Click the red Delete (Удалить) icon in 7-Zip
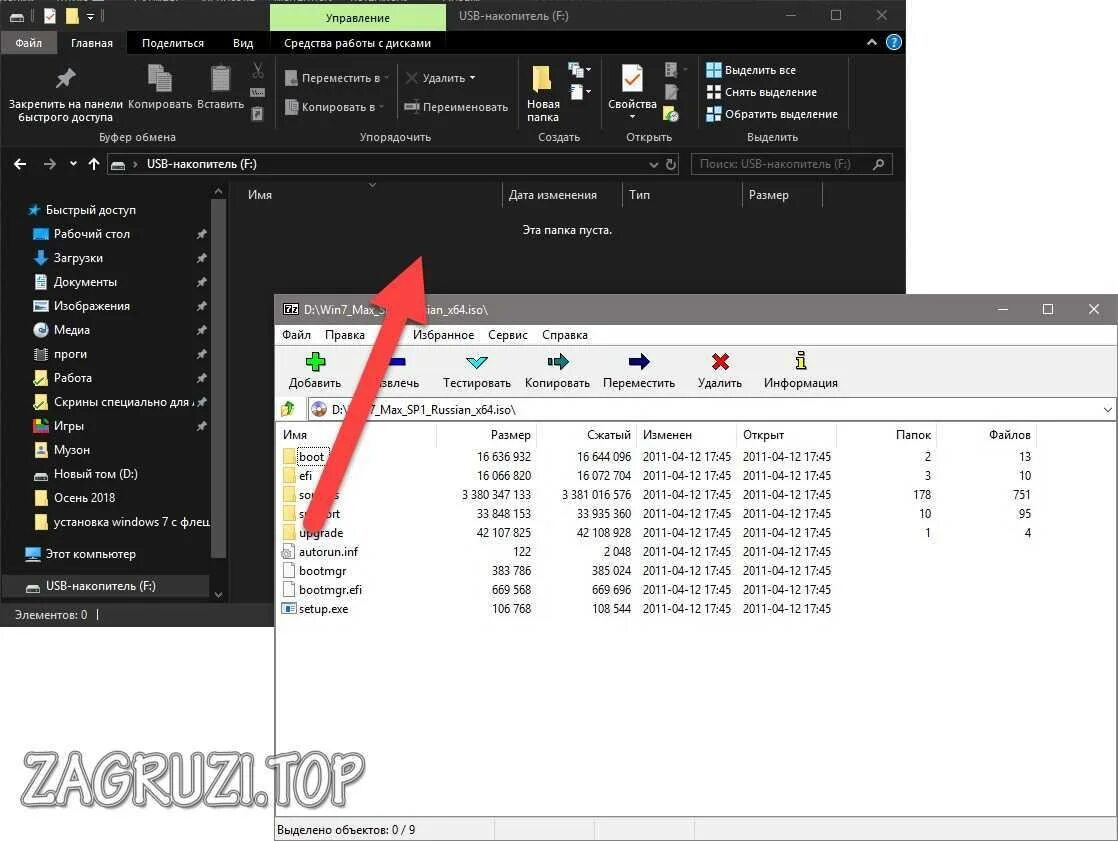Image resolution: width=1118 pixels, height=841 pixels. click(720, 362)
